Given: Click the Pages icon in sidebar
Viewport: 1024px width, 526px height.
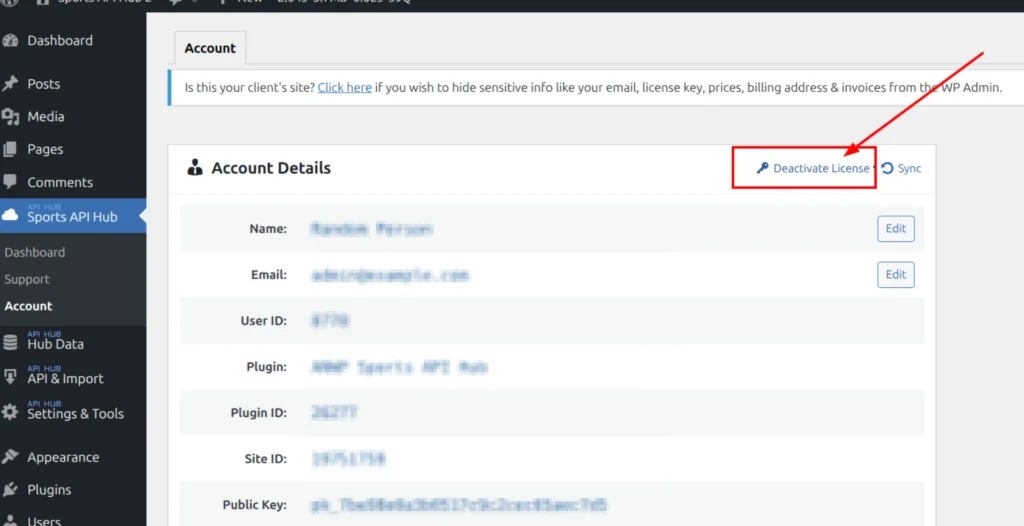Looking at the screenshot, I should click(x=10, y=149).
